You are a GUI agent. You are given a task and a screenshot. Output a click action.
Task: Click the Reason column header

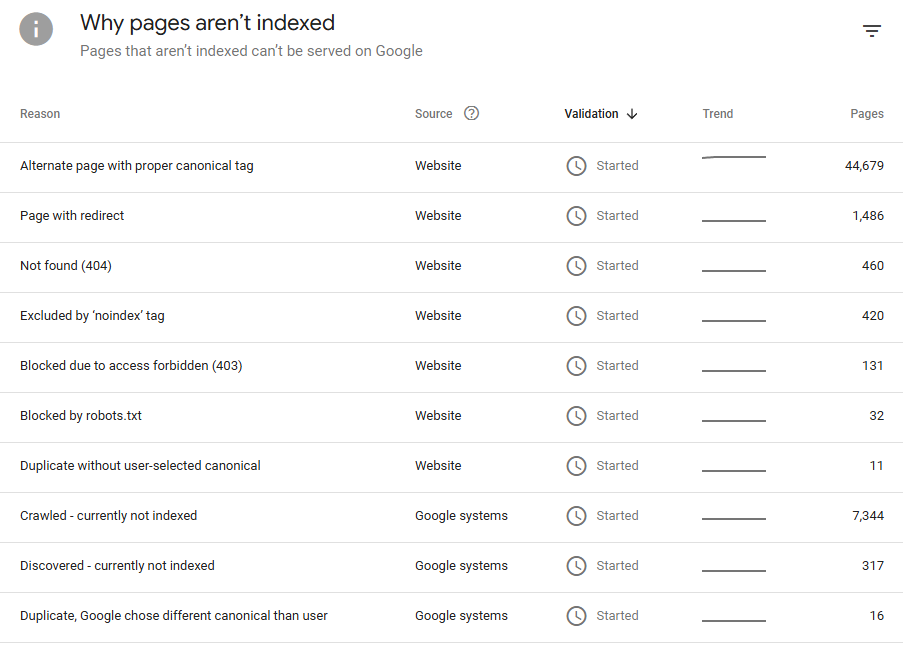[x=40, y=114]
